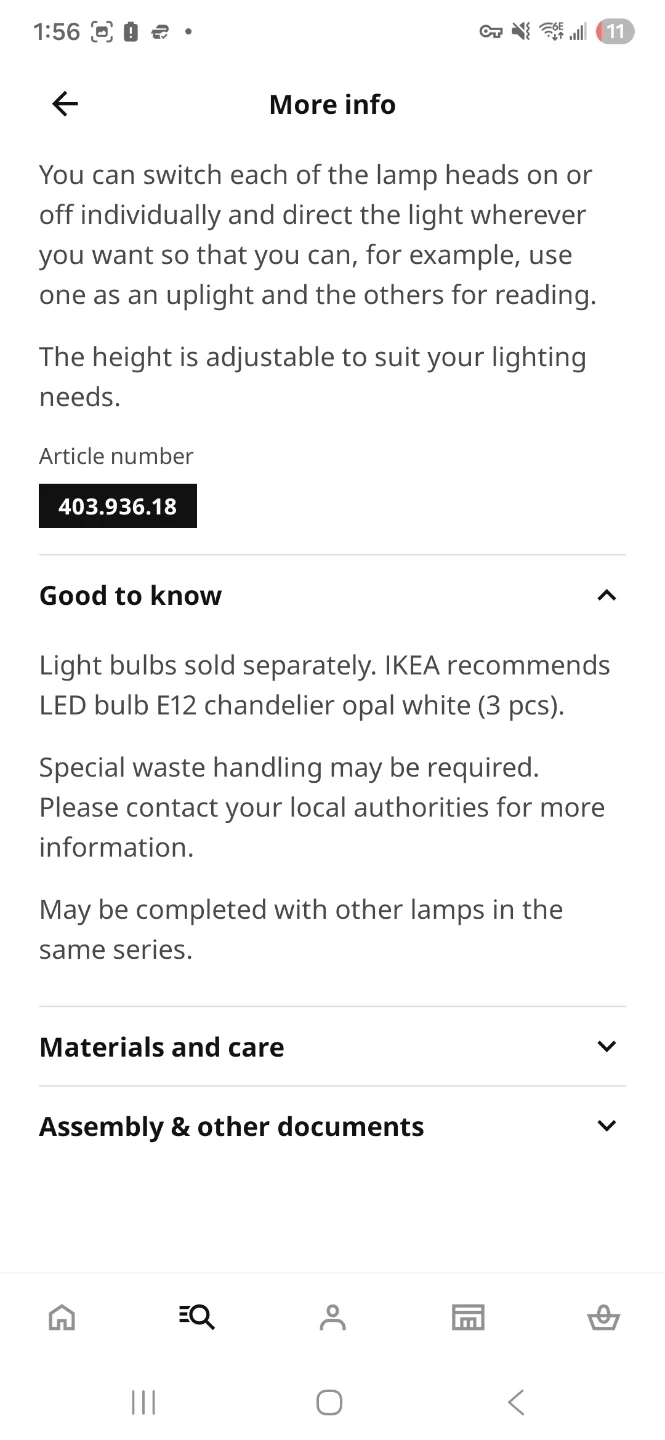Expand Assembly & other documents chevron
The image size is (665, 1440).
[606, 1127]
